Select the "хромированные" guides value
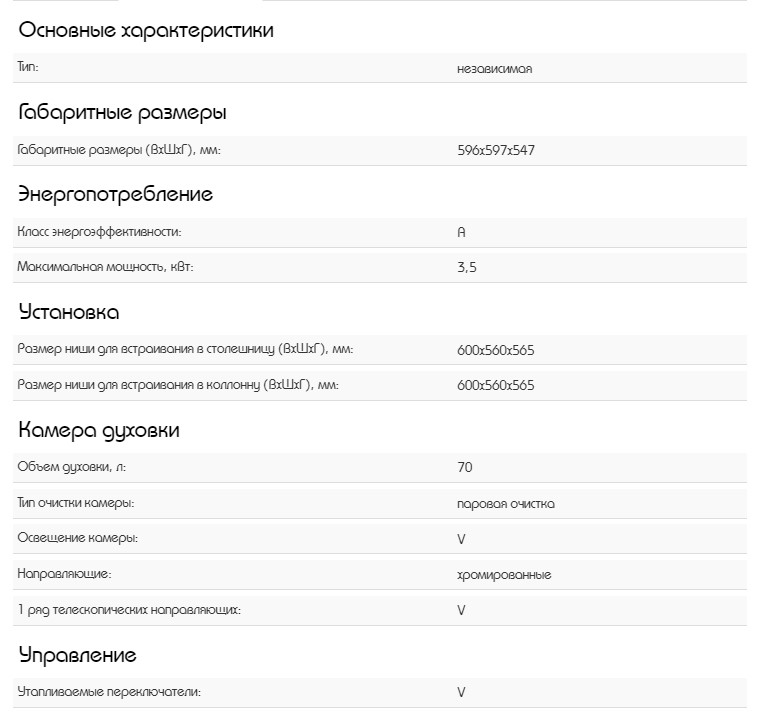Screen dimensions: 757x722 [503, 574]
